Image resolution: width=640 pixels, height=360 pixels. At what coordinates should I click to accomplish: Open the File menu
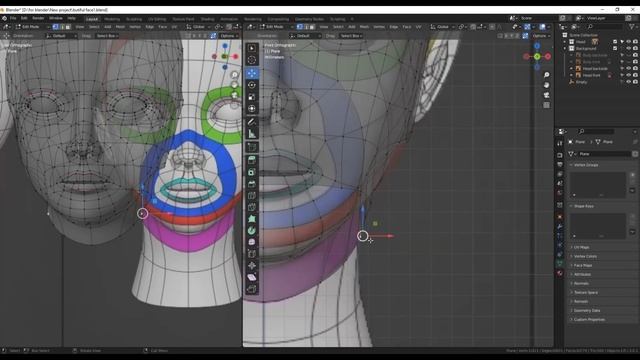[13, 18]
